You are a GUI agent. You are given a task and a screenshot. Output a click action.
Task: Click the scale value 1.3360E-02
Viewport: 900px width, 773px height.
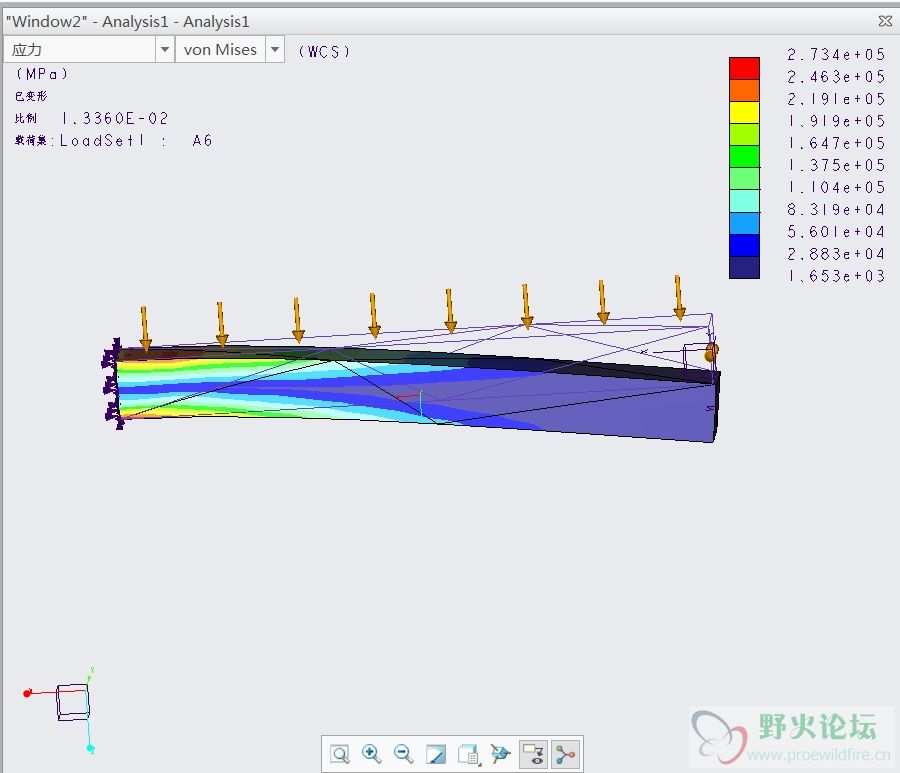(115, 118)
